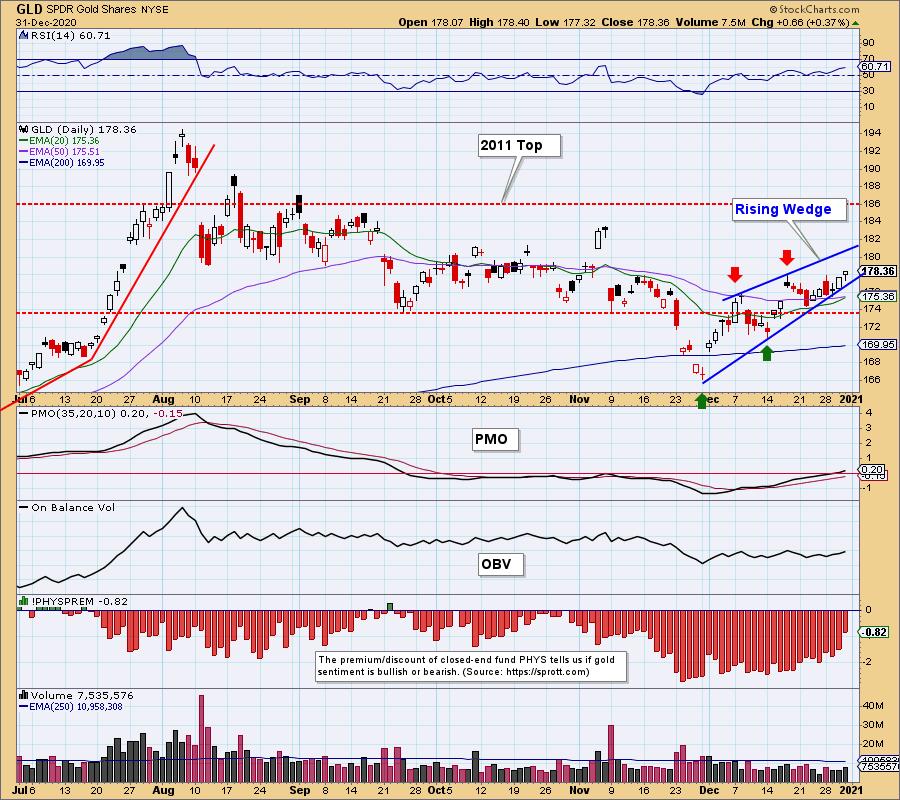Click the 'High 178.40' header value
Viewport: 900px width, 800px height.
coord(499,22)
